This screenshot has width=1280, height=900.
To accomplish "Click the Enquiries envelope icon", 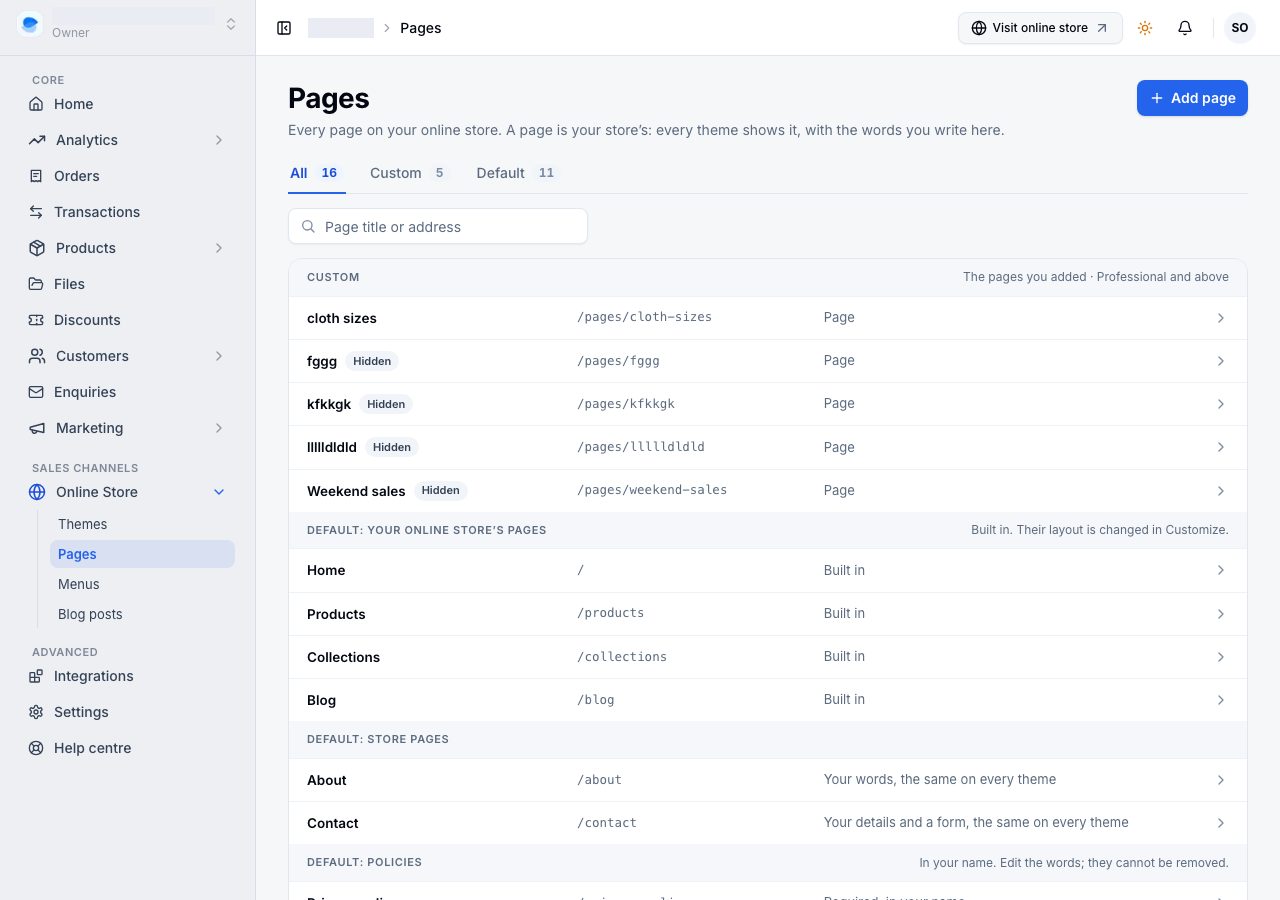I will [36, 392].
